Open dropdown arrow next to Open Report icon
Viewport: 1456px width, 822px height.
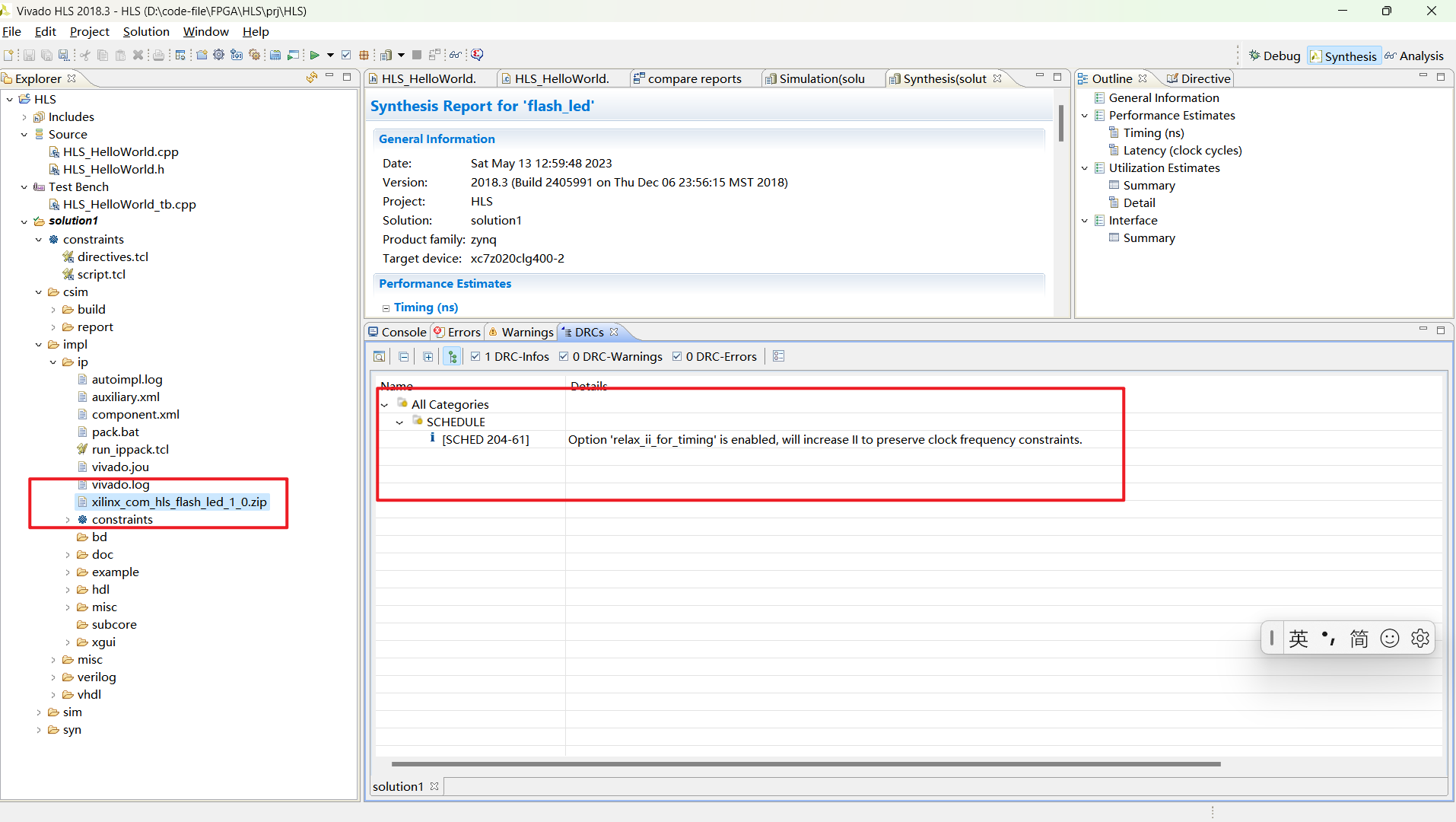pyautogui.click(x=401, y=55)
